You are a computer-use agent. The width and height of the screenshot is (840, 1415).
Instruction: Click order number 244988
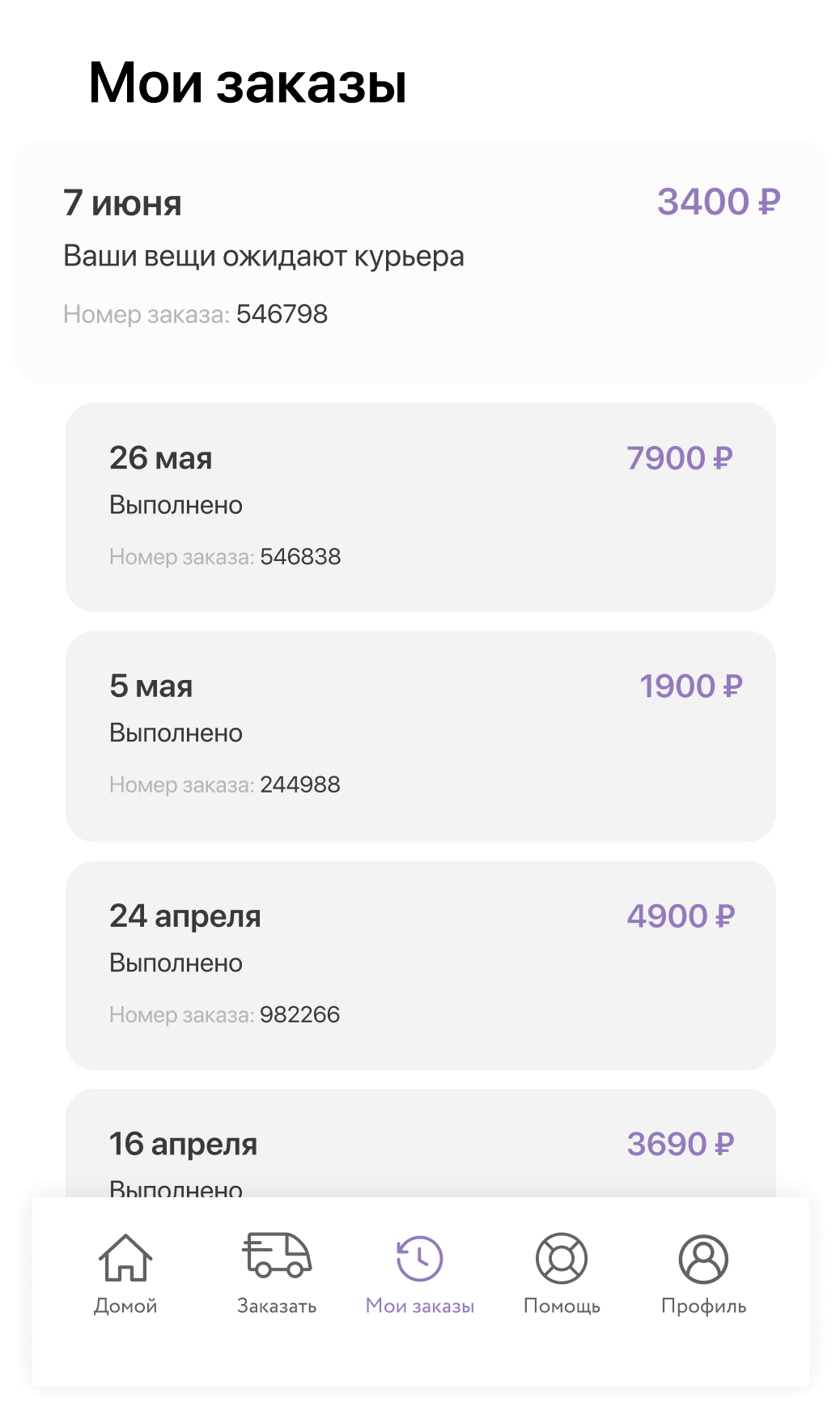[x=300, y=784]
